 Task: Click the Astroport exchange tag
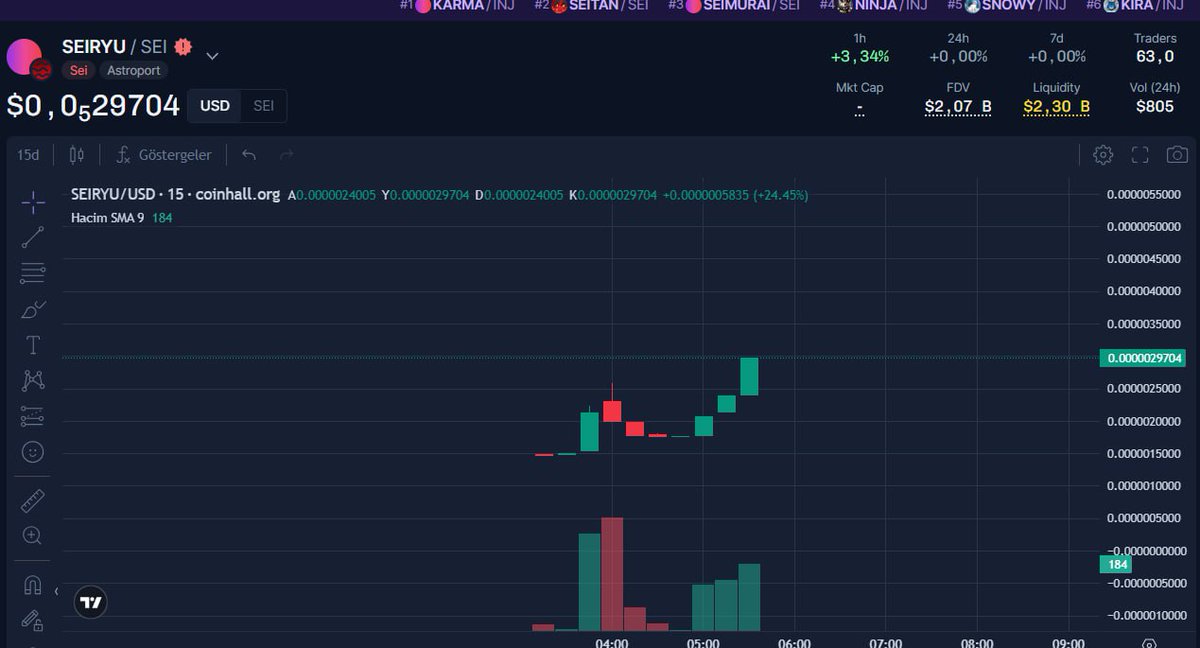click(x=133, y=71)
